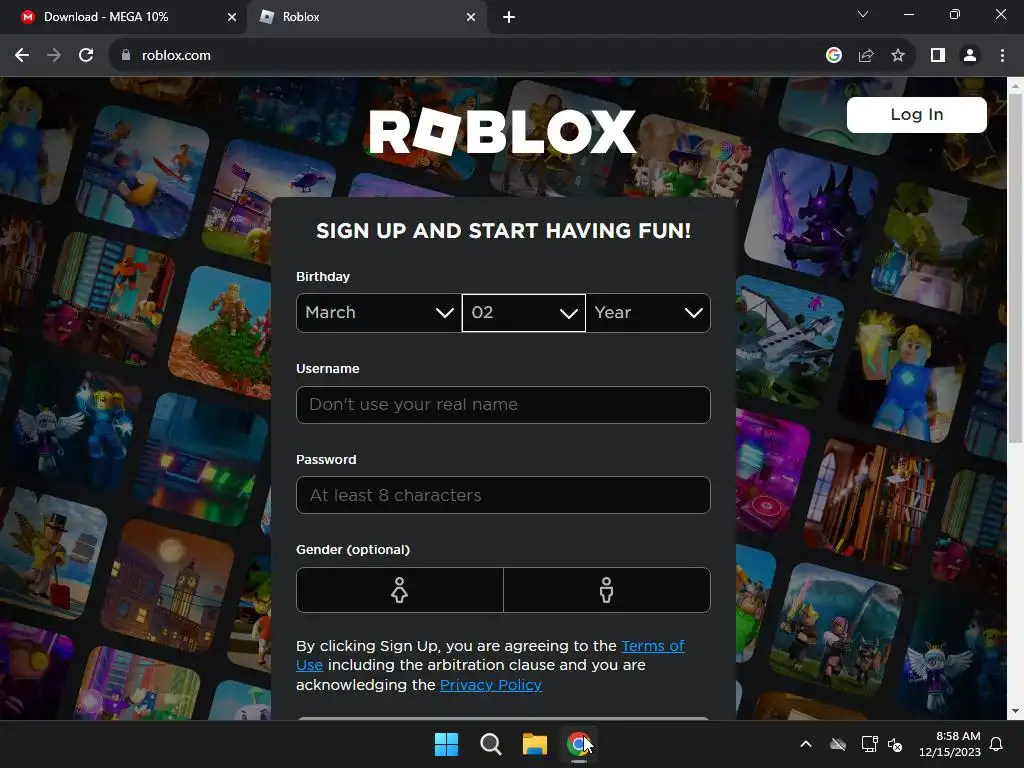
Task: Show hidden system tray icons
Action: [x=806, y=744]
